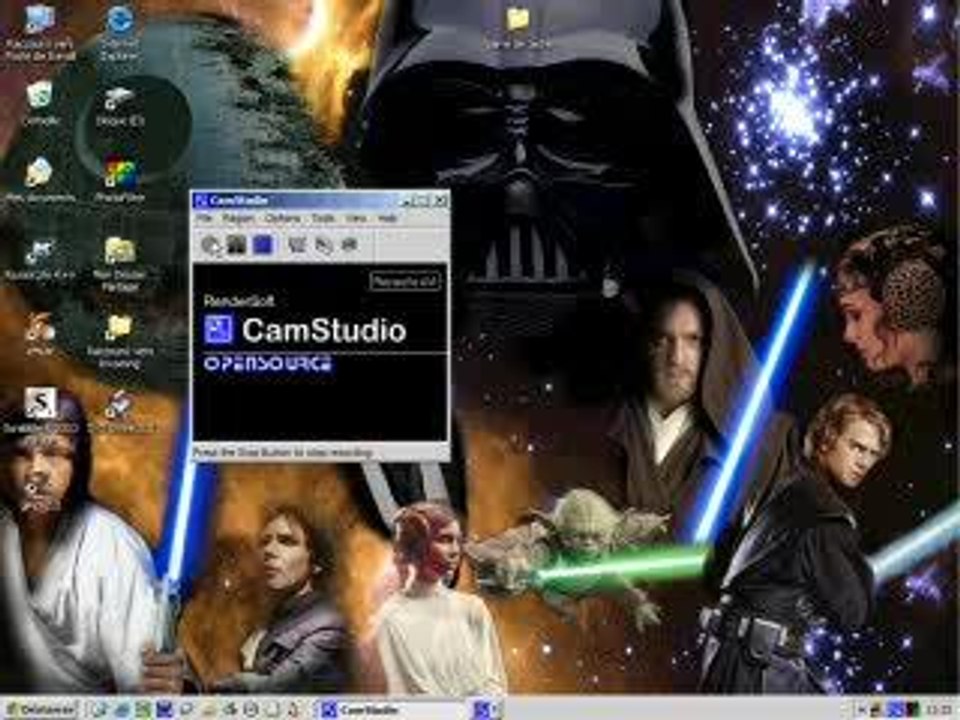Screen dimensions: 960x720
Task: Click the blue Stop button in CamStudio
Action: click(x=263, y=245)
